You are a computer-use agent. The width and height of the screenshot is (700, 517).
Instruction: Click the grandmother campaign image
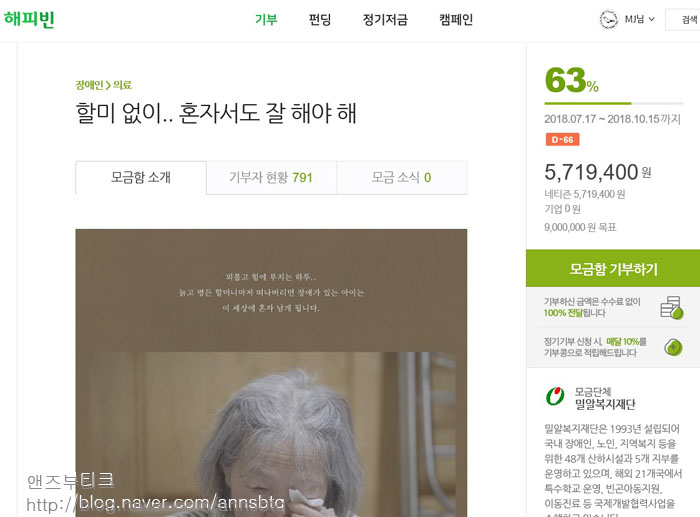pos(271,373)
